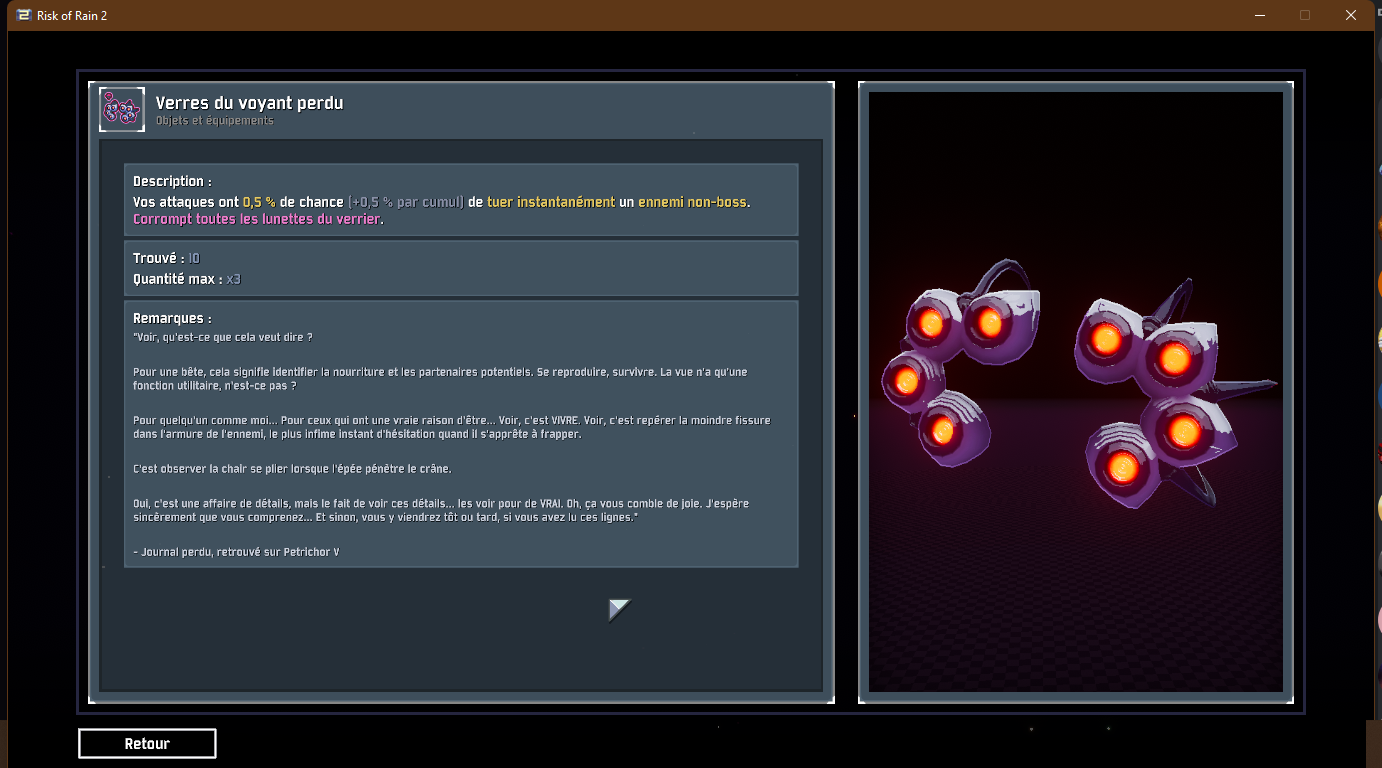Close the Risk of Rain 2 window

(1351, 15)
